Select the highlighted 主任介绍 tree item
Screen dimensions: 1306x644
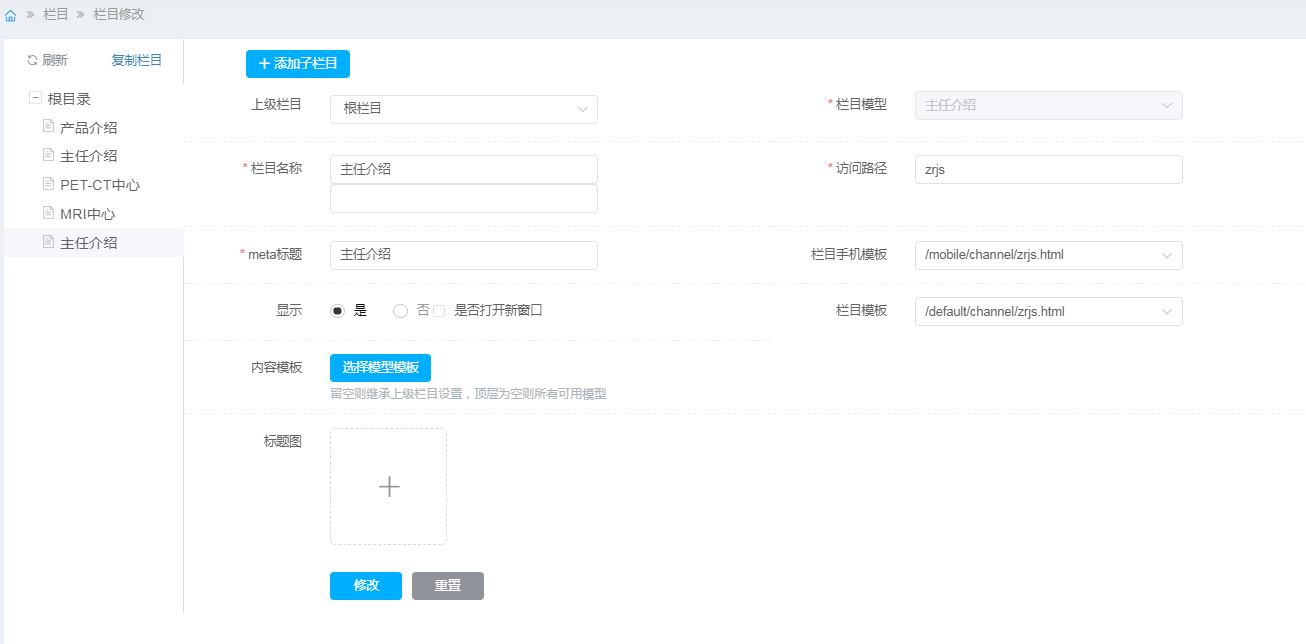click(x=89, y=243)
